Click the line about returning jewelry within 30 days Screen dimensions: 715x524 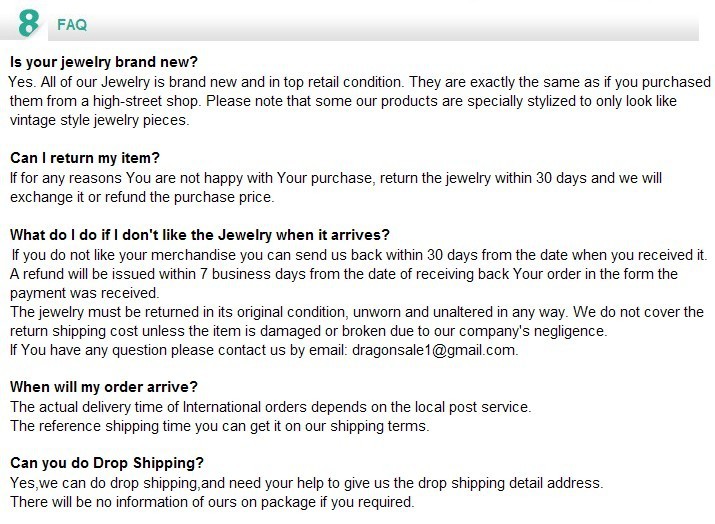point(336,178)
